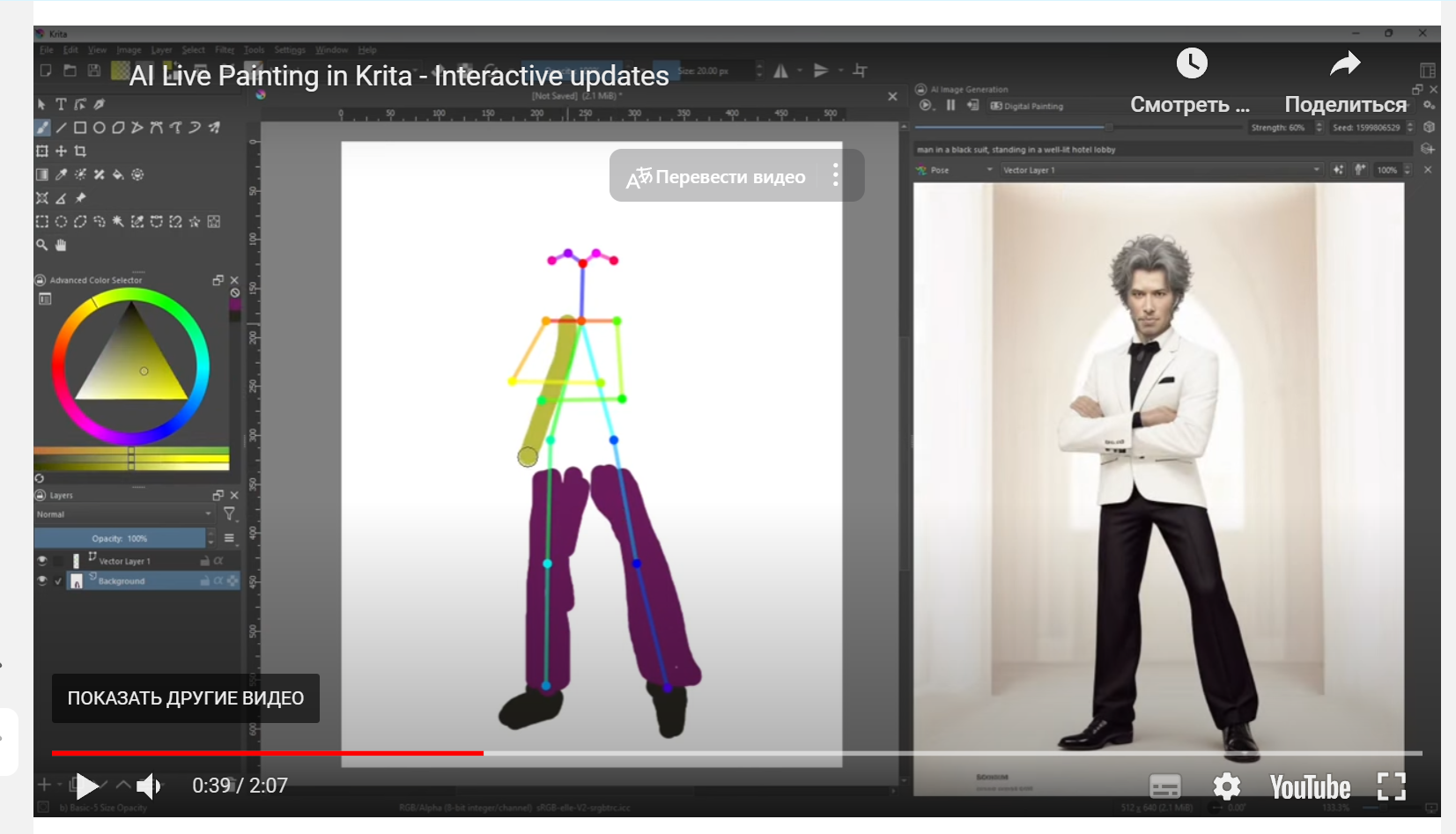Viewport: 1456px width, 834px height.
Task: Select the Zoom magnifier tool
Action: [x=42, y=245]
